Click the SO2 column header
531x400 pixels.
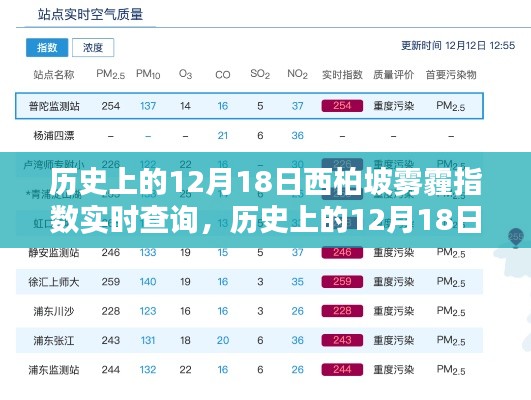pos(260,74)
